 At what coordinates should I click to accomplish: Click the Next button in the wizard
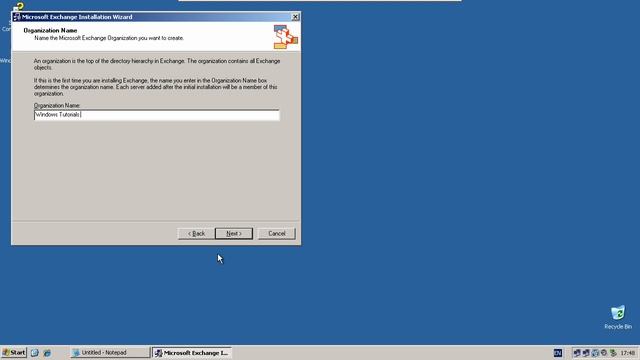coord(234,233)
